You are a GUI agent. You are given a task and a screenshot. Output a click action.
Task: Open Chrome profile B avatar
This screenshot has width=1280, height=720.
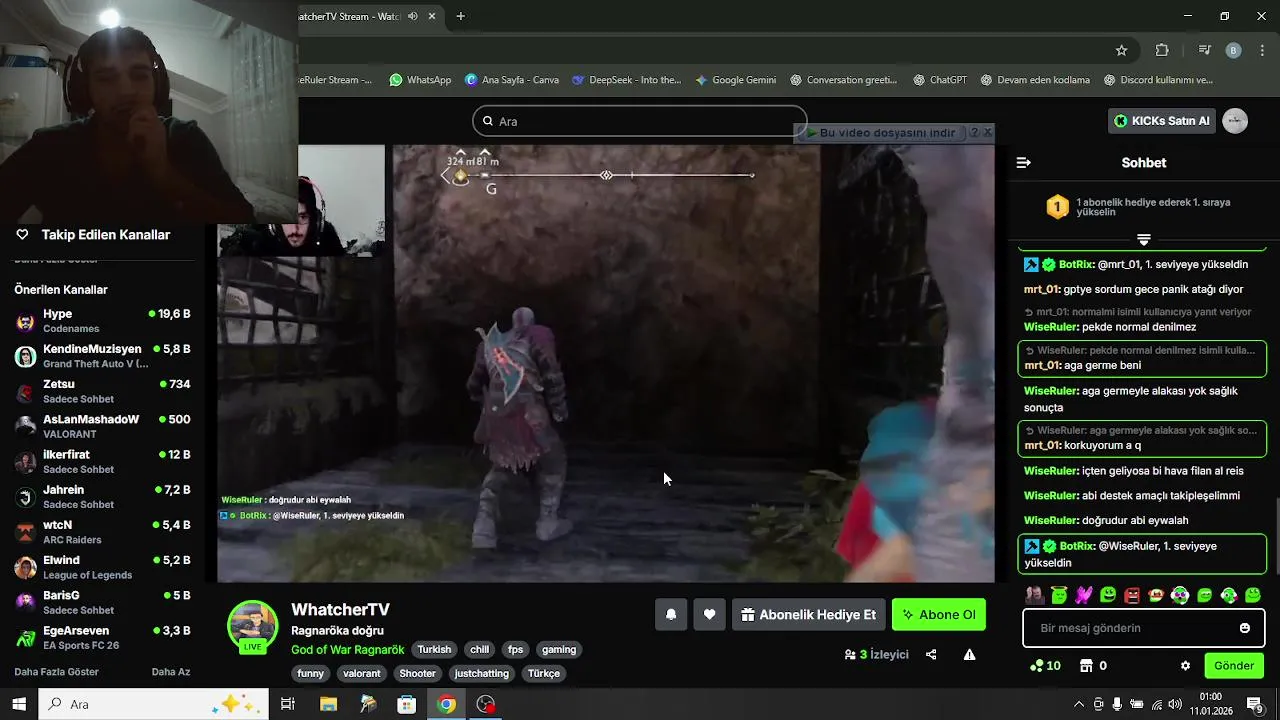(1233, 50)
